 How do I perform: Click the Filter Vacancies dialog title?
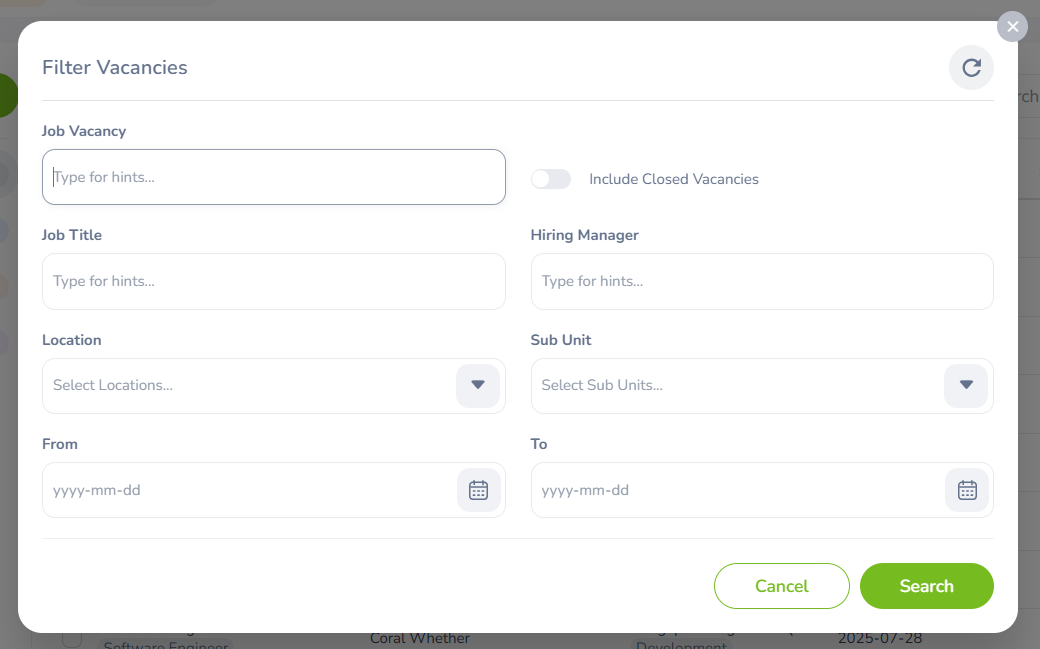[115, 68]
